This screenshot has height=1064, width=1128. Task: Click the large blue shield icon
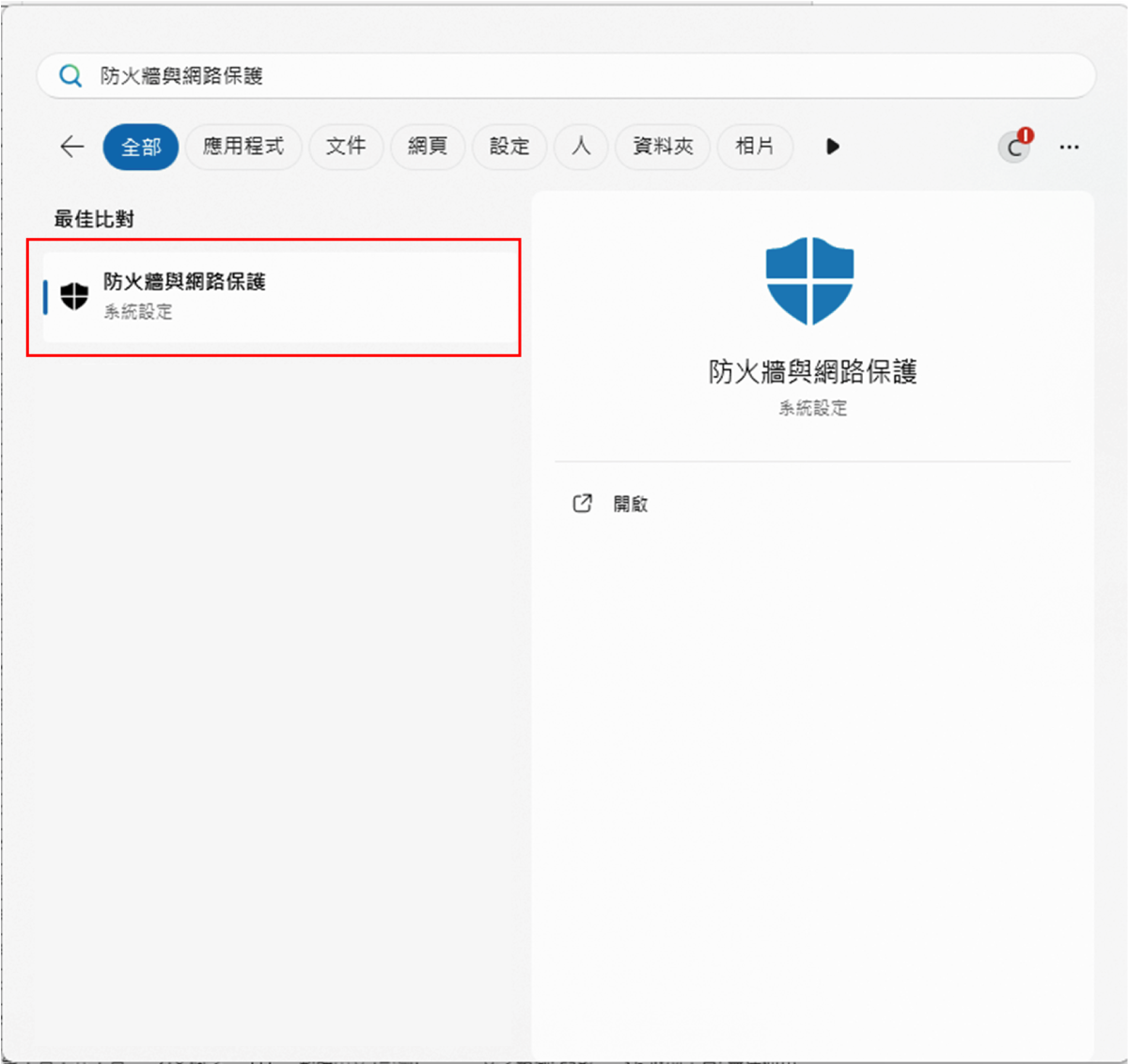pyautogui.click(x=809, y=281)
